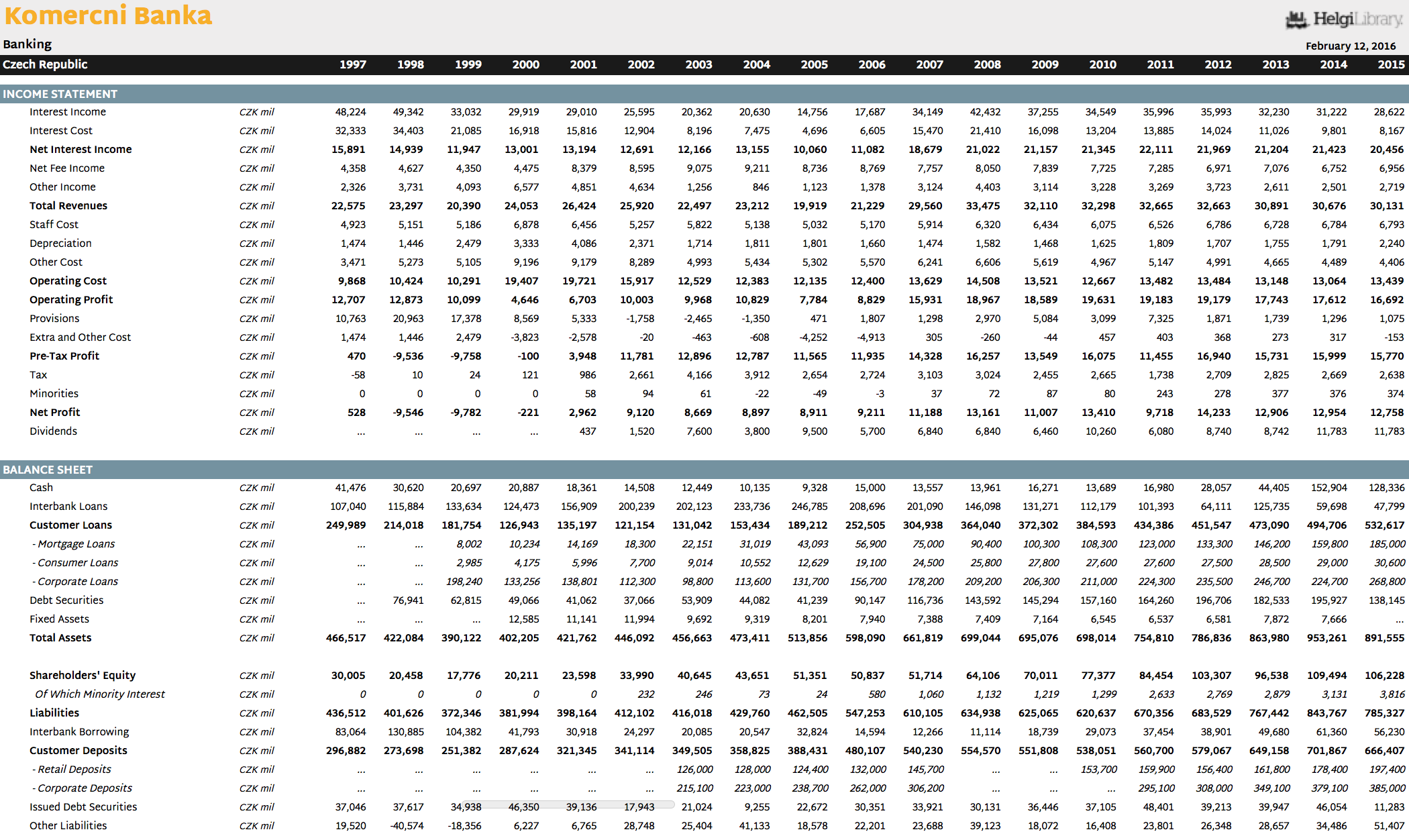
Task: Select the Staff Cost row label
Action: pyautogui.click(x=54, y=225)
